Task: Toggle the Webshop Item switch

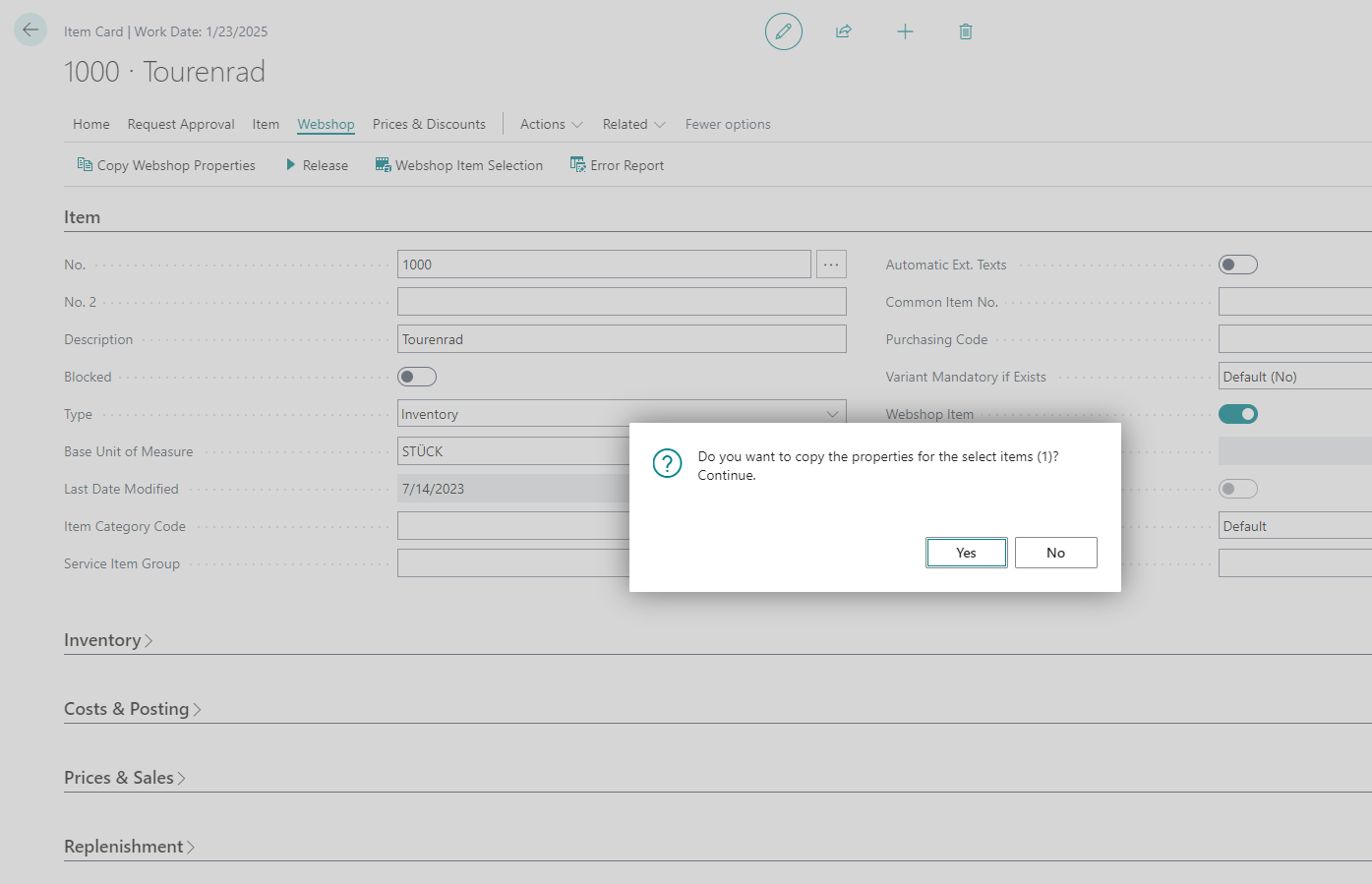Action: point(1238,414)
